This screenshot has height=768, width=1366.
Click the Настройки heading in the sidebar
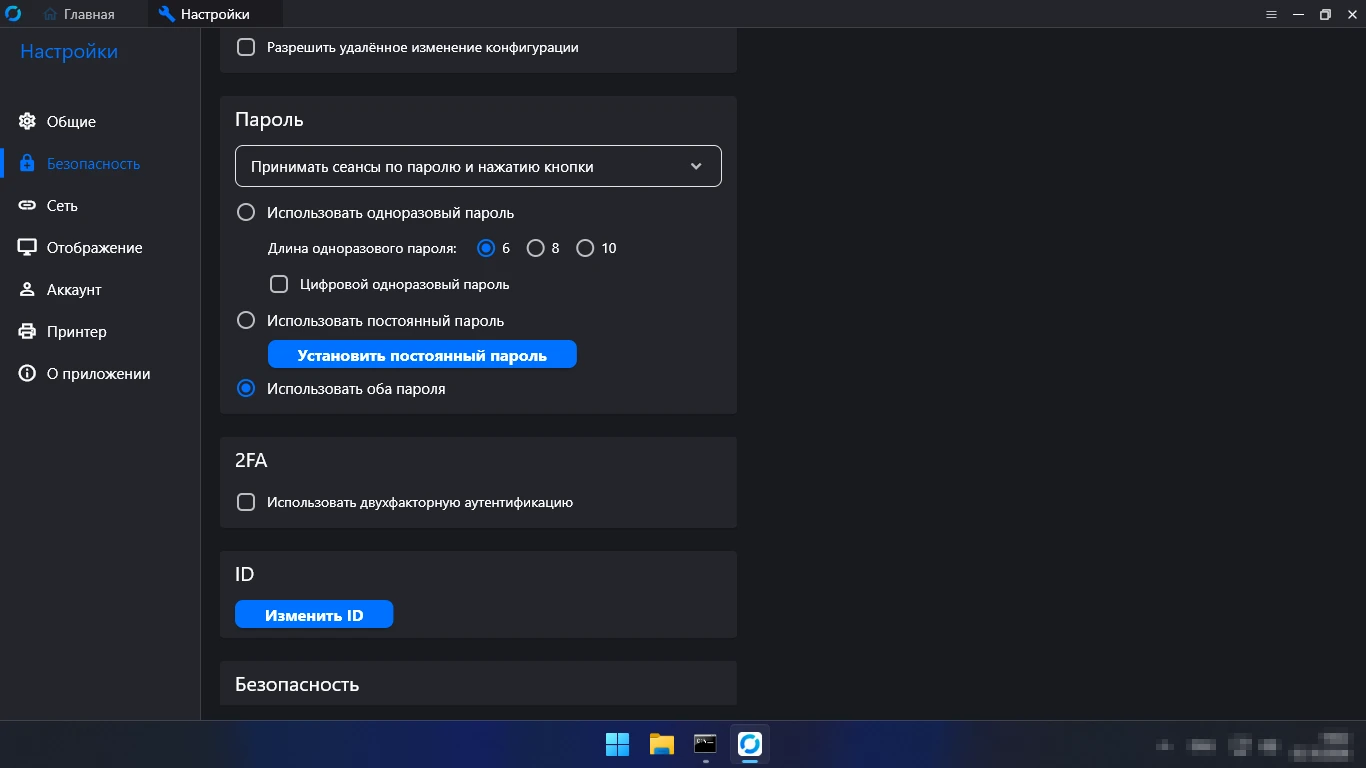point(69,52)
